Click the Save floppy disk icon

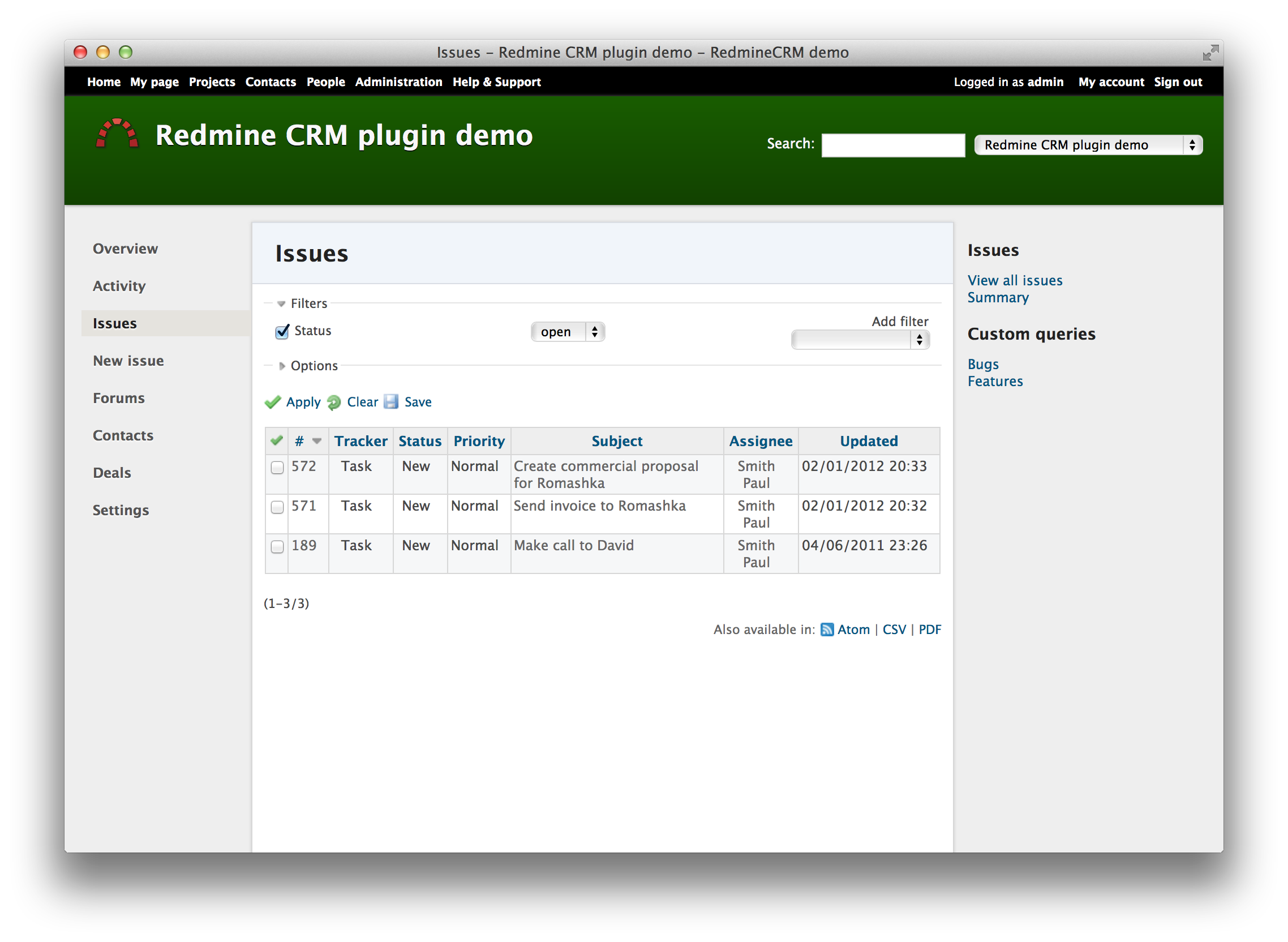pyautogui.click(x=391, y=402)
